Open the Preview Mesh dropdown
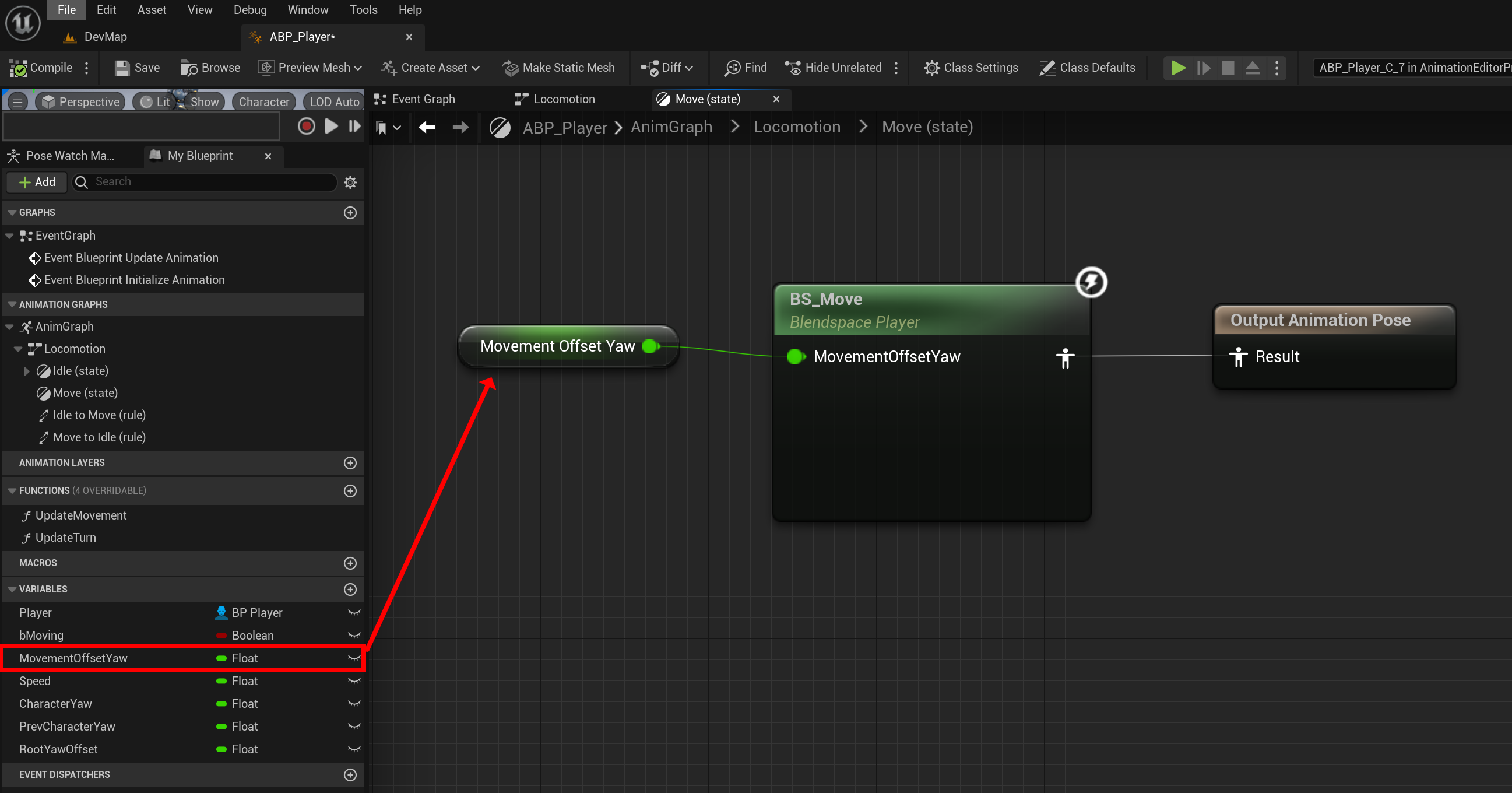 click(x=310, y=68)
